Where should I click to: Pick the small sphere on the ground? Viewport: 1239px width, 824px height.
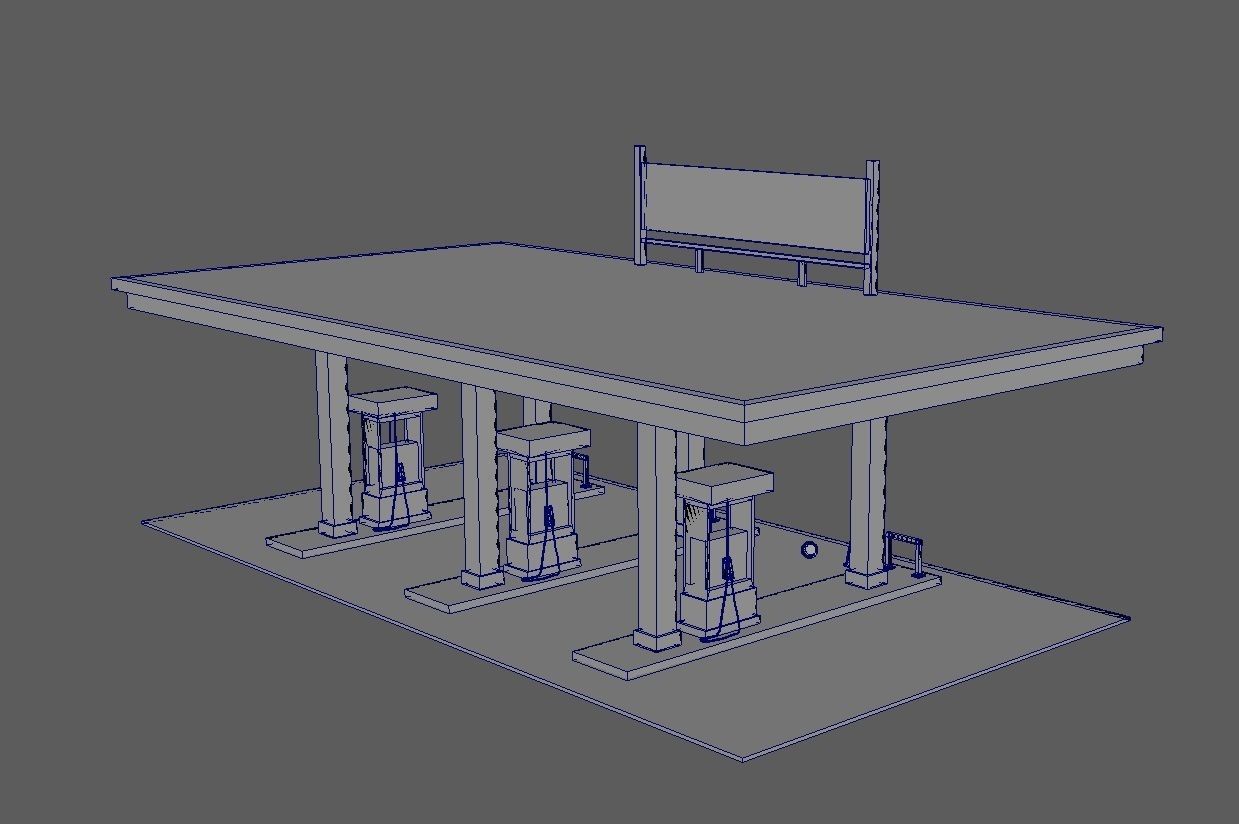pyautogui.click(x=809, y=549)
